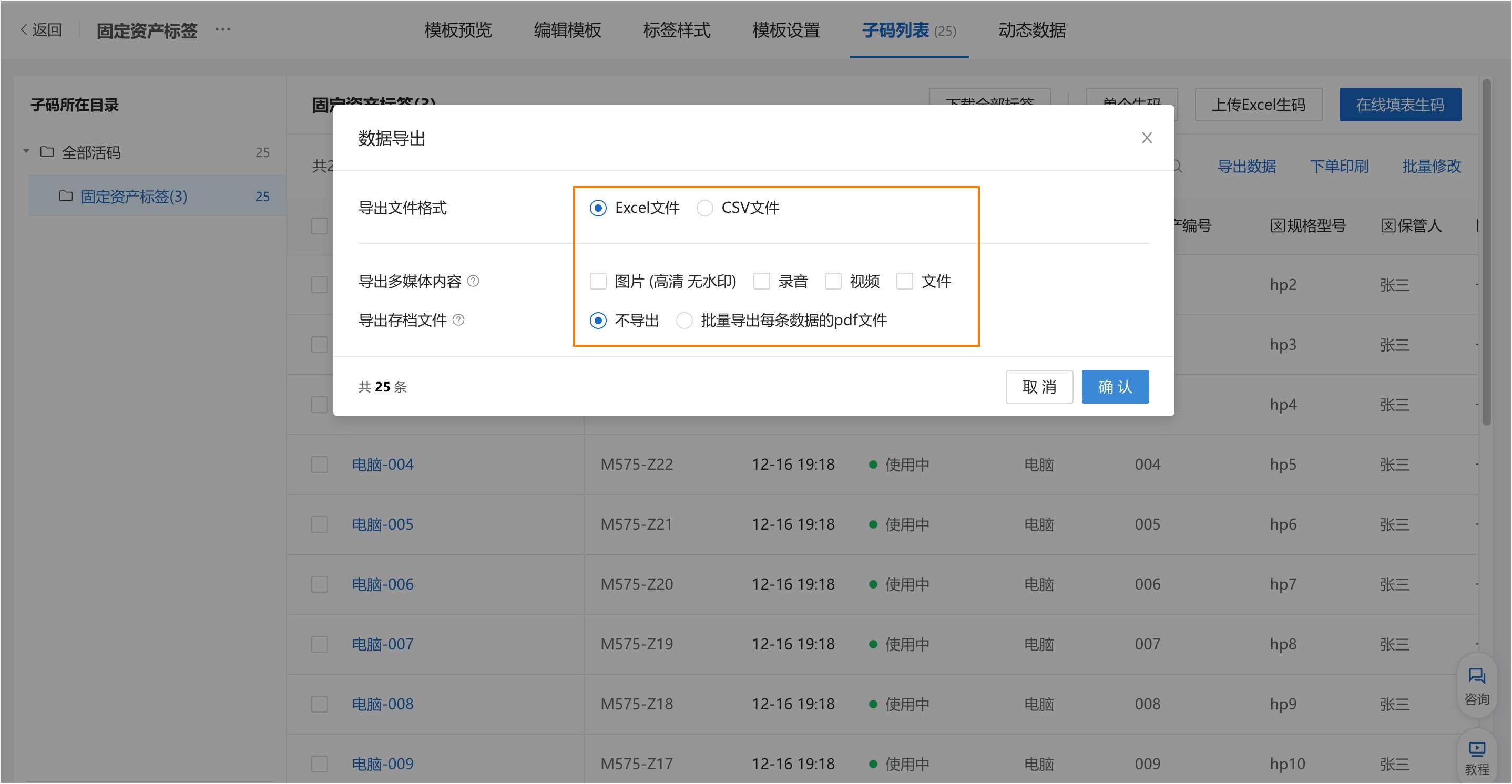Open help icon next to 导出存档文件

458,320
